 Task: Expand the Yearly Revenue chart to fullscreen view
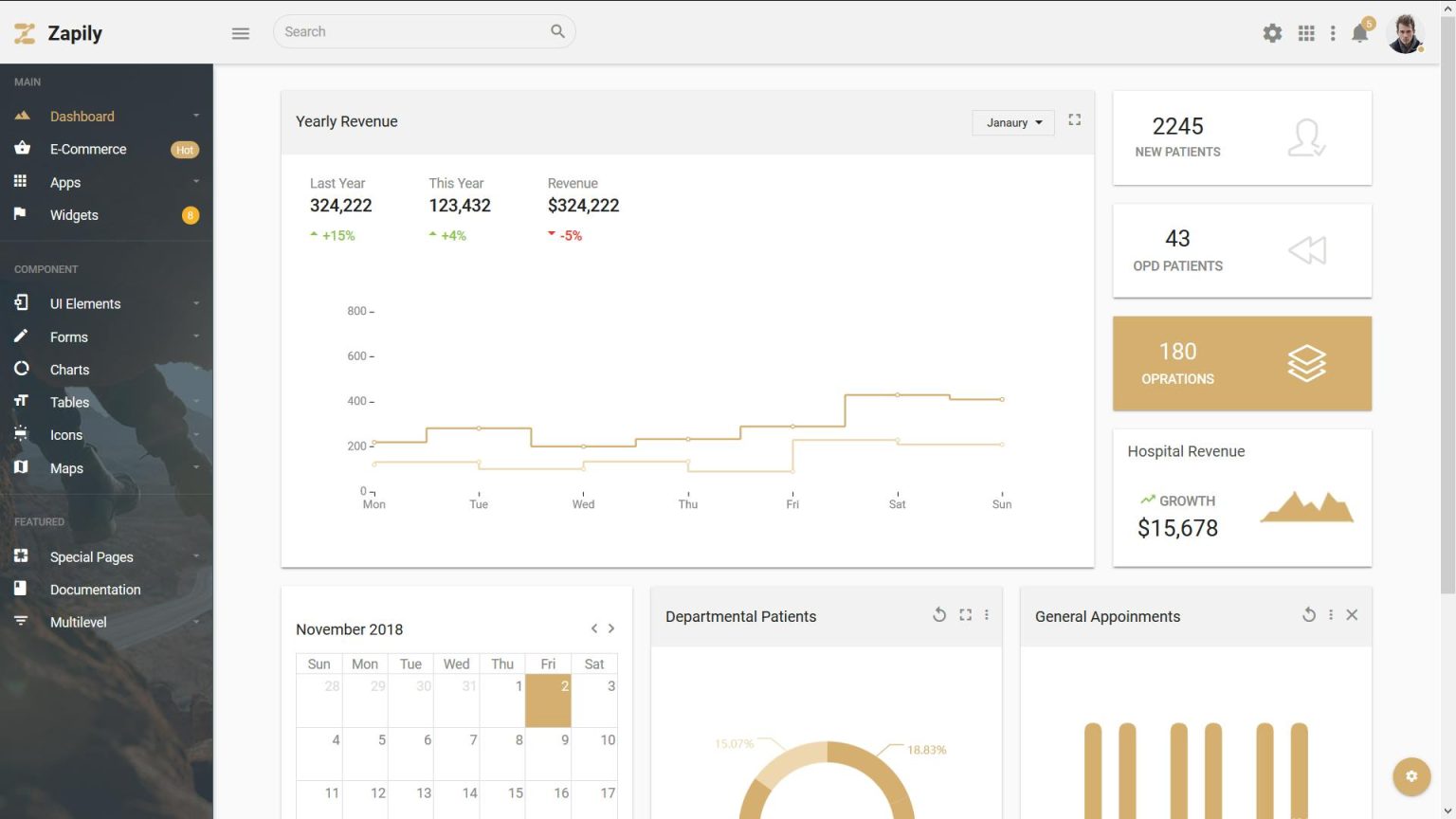tap(1074, 120)
